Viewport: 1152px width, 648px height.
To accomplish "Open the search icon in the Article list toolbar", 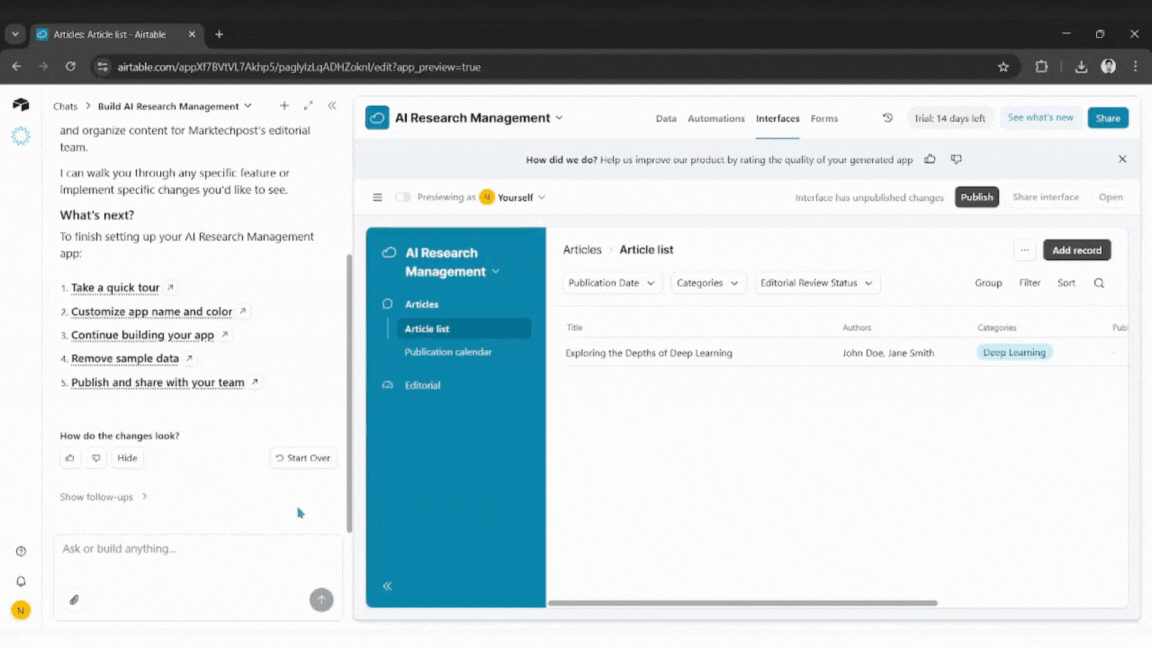I will 1098,283.
